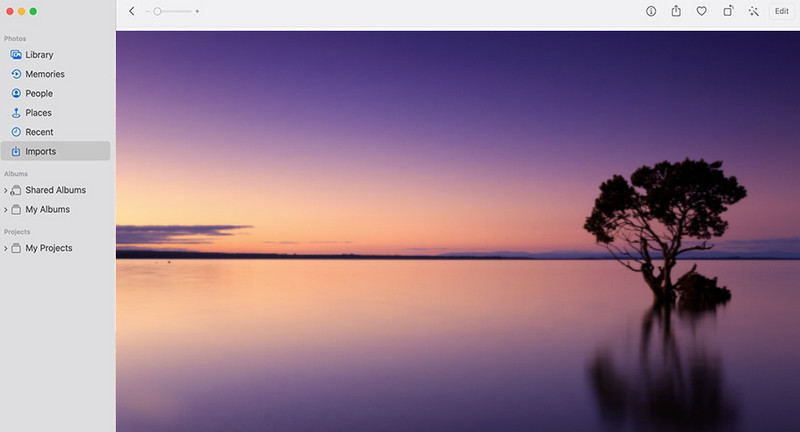The height and width of the screenshot is (432, 800).
Task: Go to Places in sidebar
Action: (38, 113)
